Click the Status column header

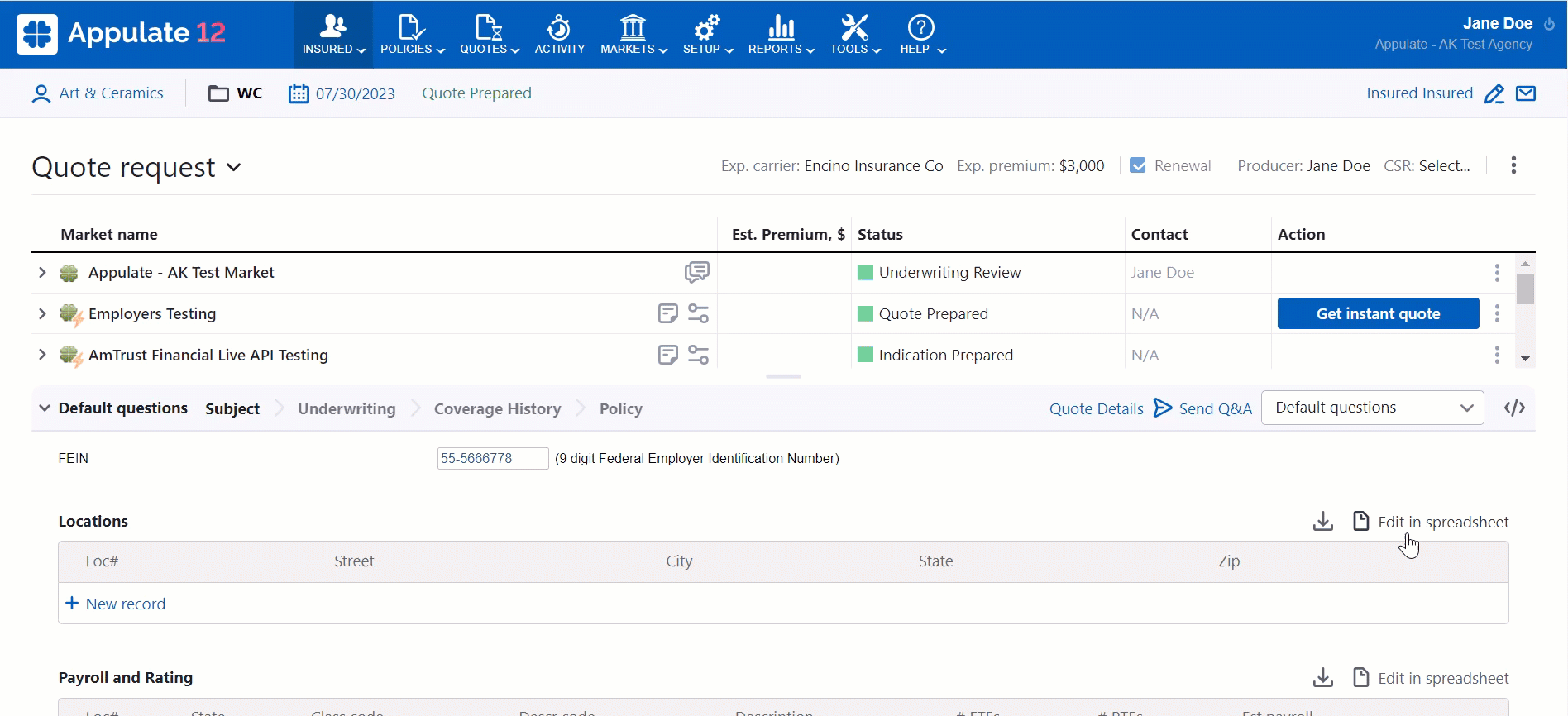pos(880,234)
